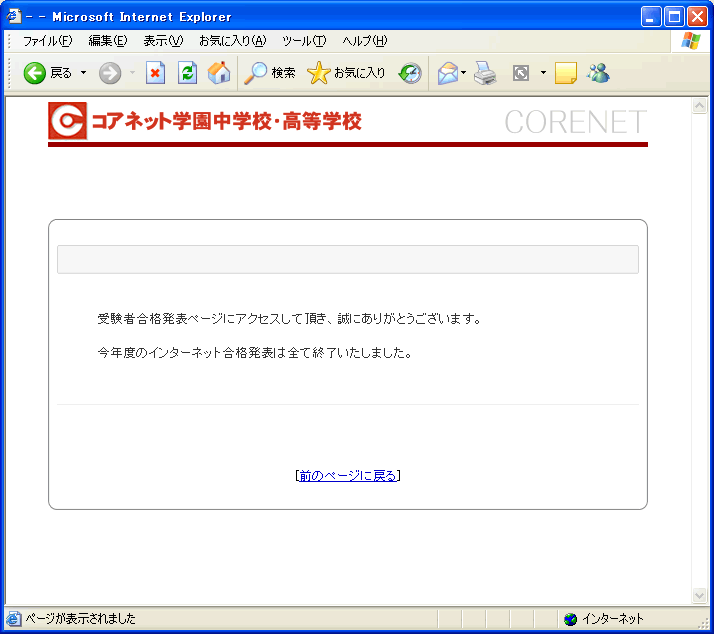This screenshot has width=714, height=634.
Task: Click the インターネット zone label
Action: click(612, 619)
